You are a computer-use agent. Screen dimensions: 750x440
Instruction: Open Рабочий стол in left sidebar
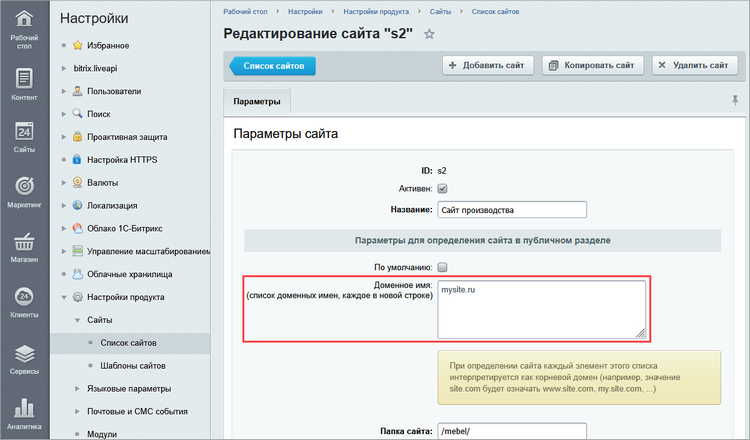click(x=24, y=26)
